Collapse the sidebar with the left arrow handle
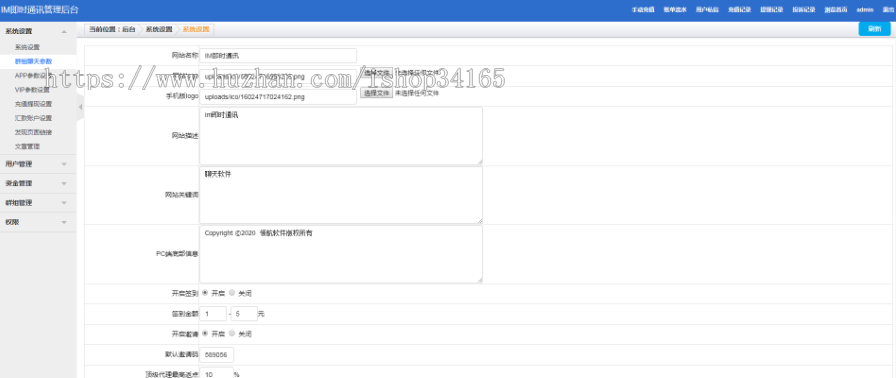The height and width of the screenshot is (378, 896). coord(80,107)
